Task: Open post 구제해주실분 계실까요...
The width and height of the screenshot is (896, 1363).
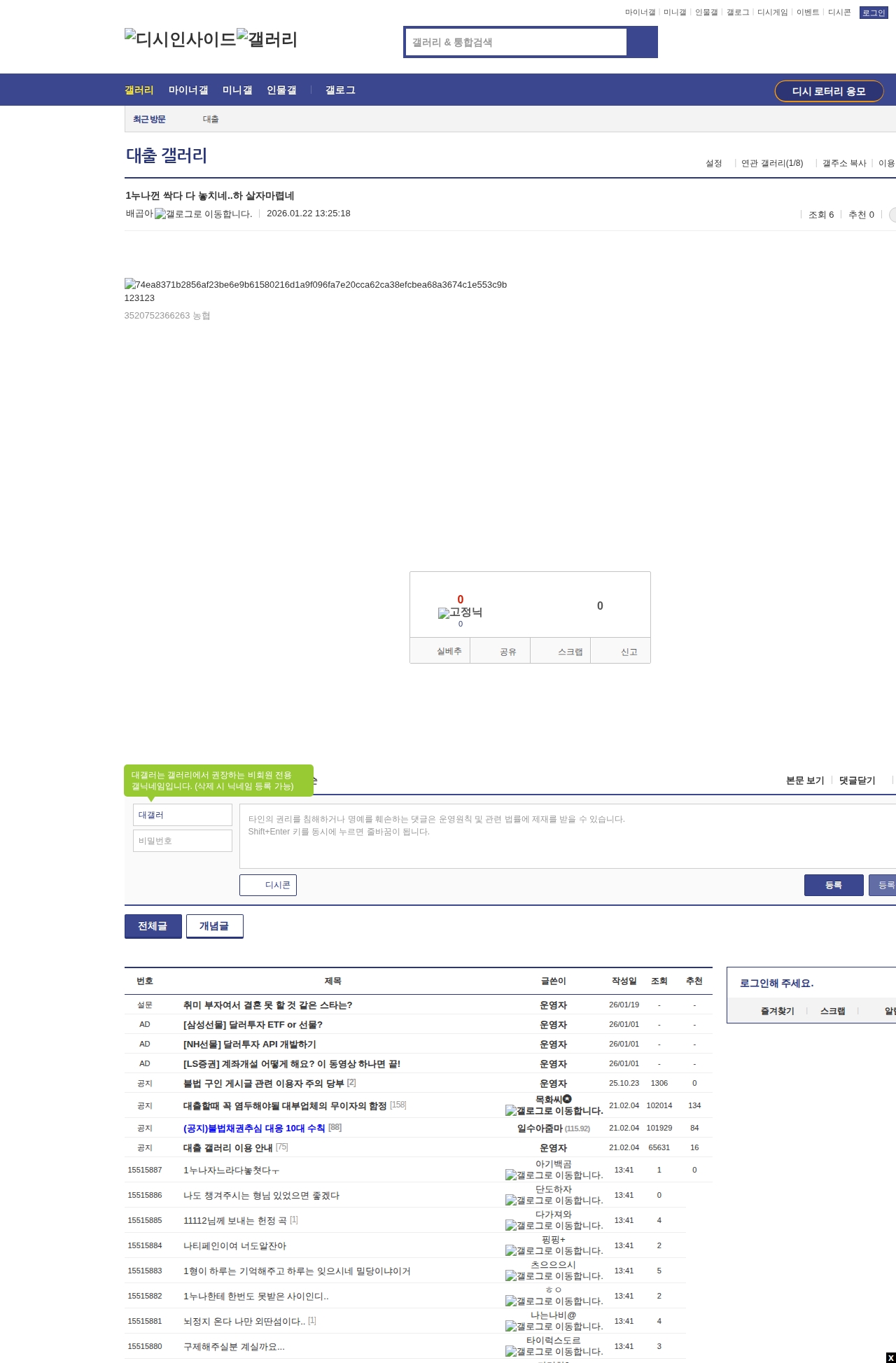Action: point(234,1347)
